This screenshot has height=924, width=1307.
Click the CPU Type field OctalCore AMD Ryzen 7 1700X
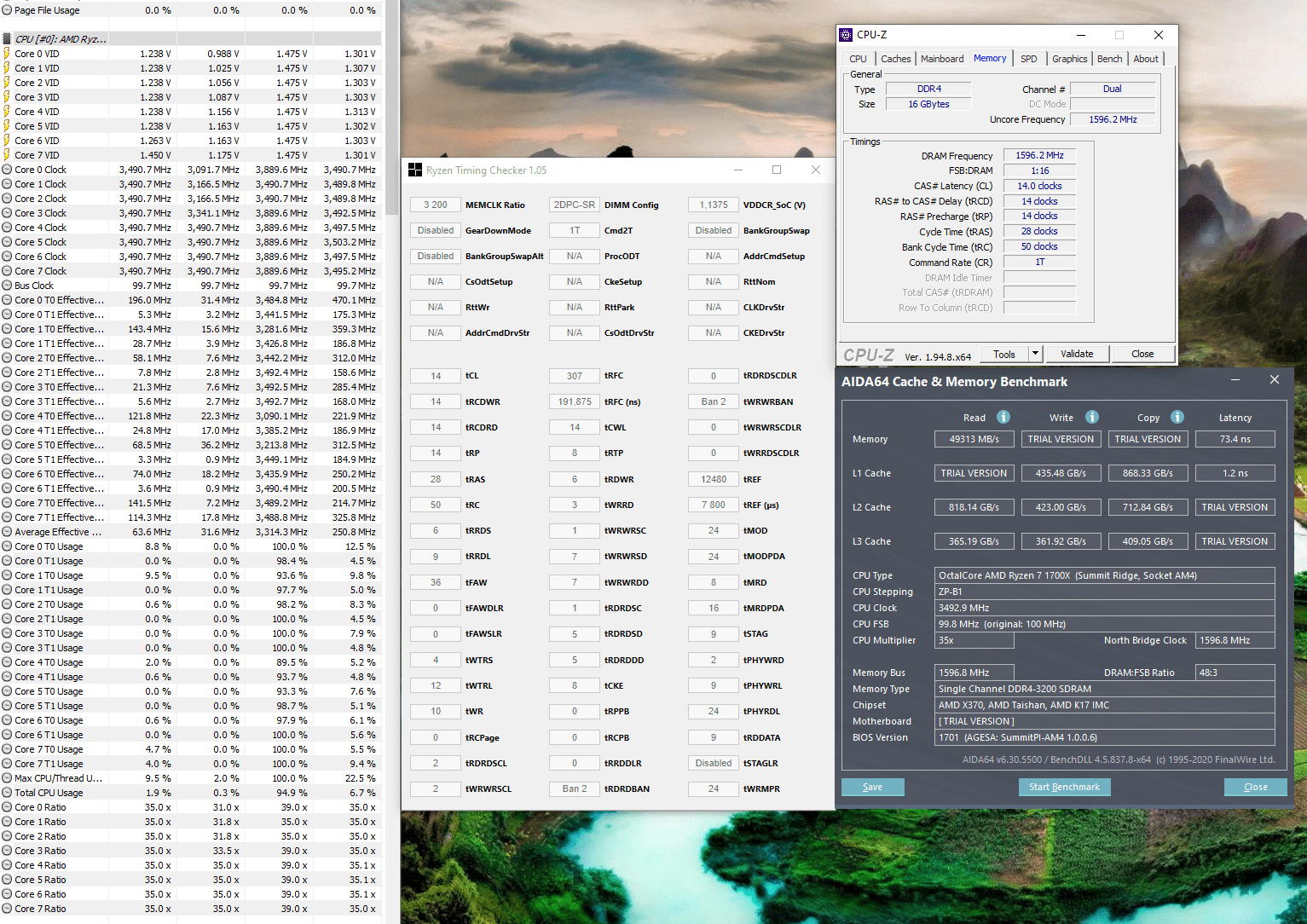pos(1105,575)
